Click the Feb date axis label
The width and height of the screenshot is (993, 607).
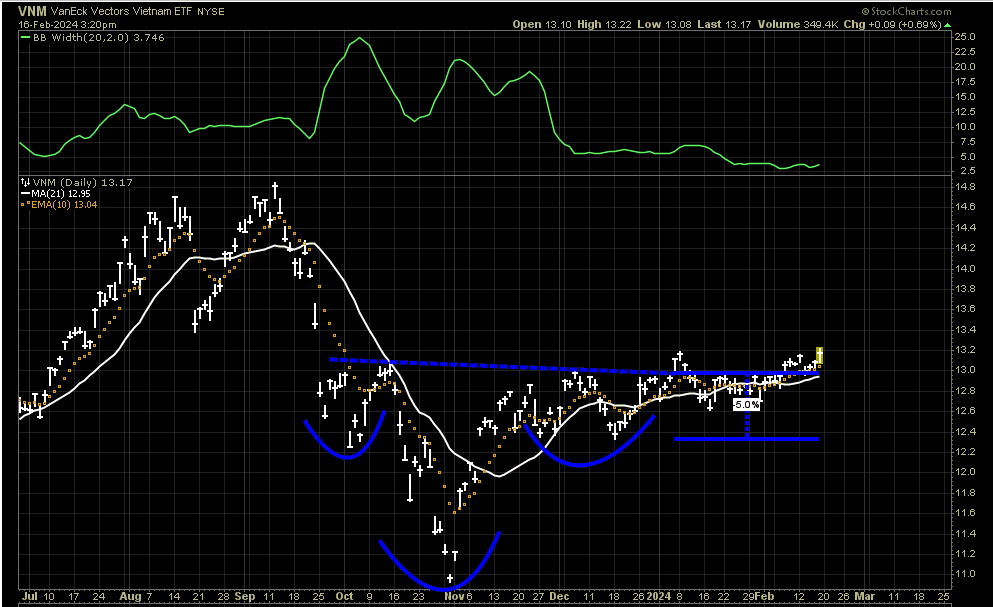coord(764,596)
